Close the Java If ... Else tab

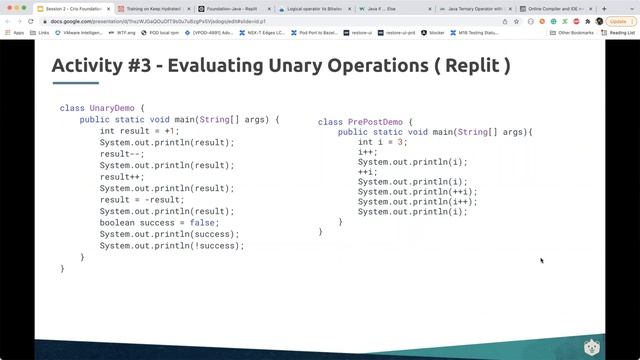430,9
